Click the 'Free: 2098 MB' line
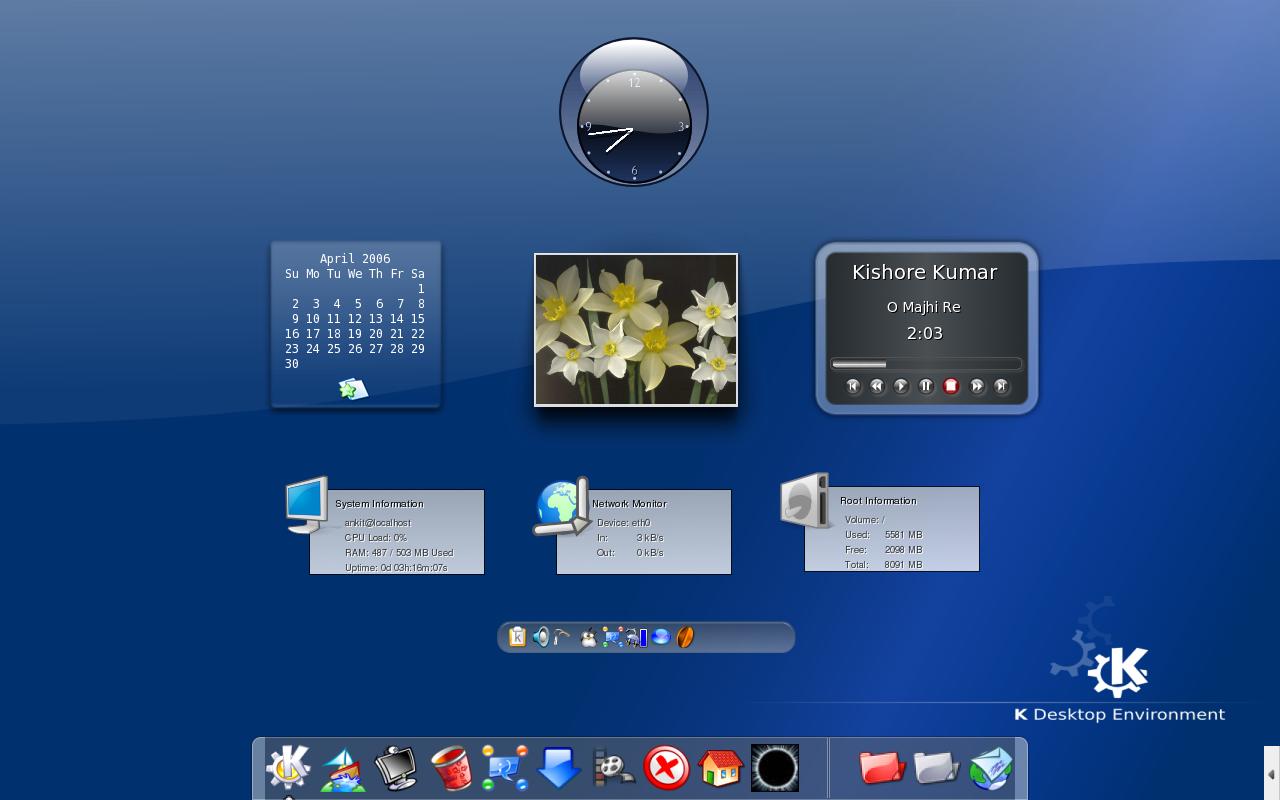The width and height of the screenshot is (1280, 800). 883,550
